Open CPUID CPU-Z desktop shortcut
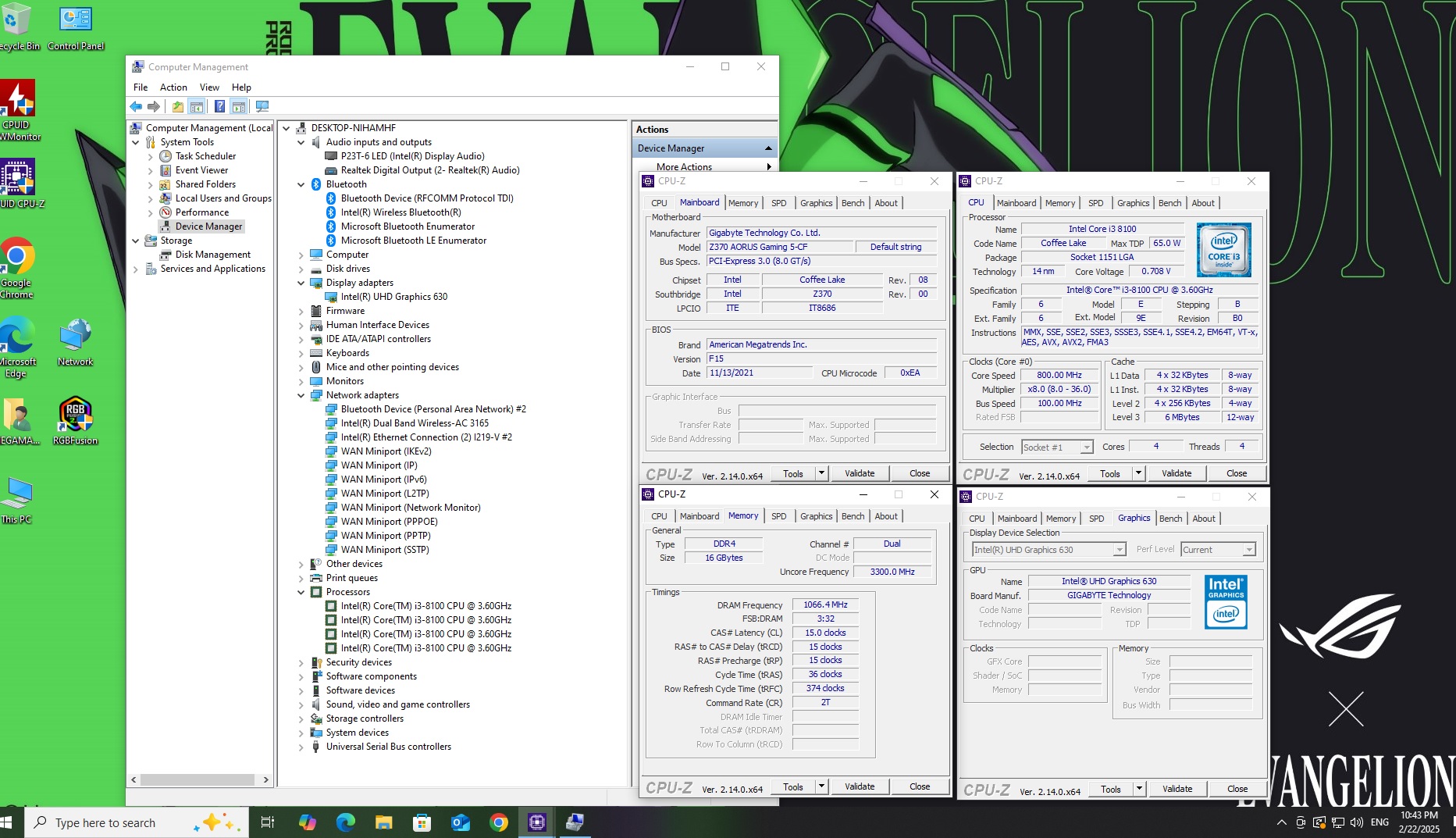 click(x=19, y=183)
